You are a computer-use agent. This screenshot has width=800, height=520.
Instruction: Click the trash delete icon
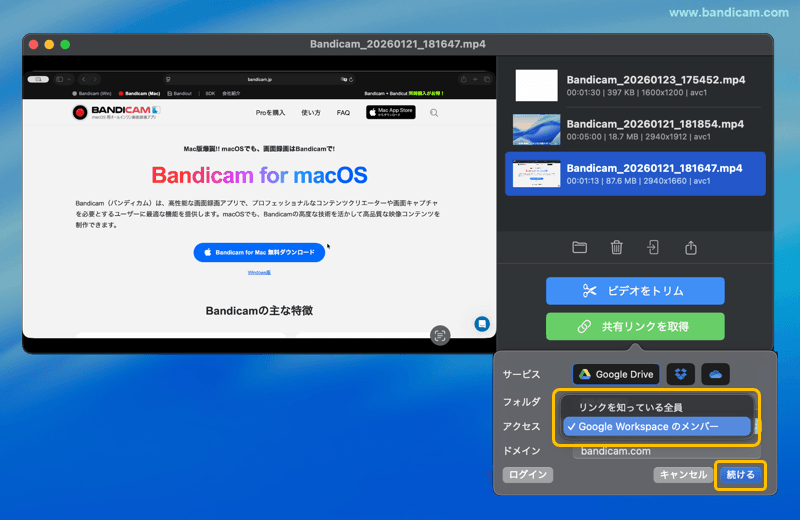616,247
